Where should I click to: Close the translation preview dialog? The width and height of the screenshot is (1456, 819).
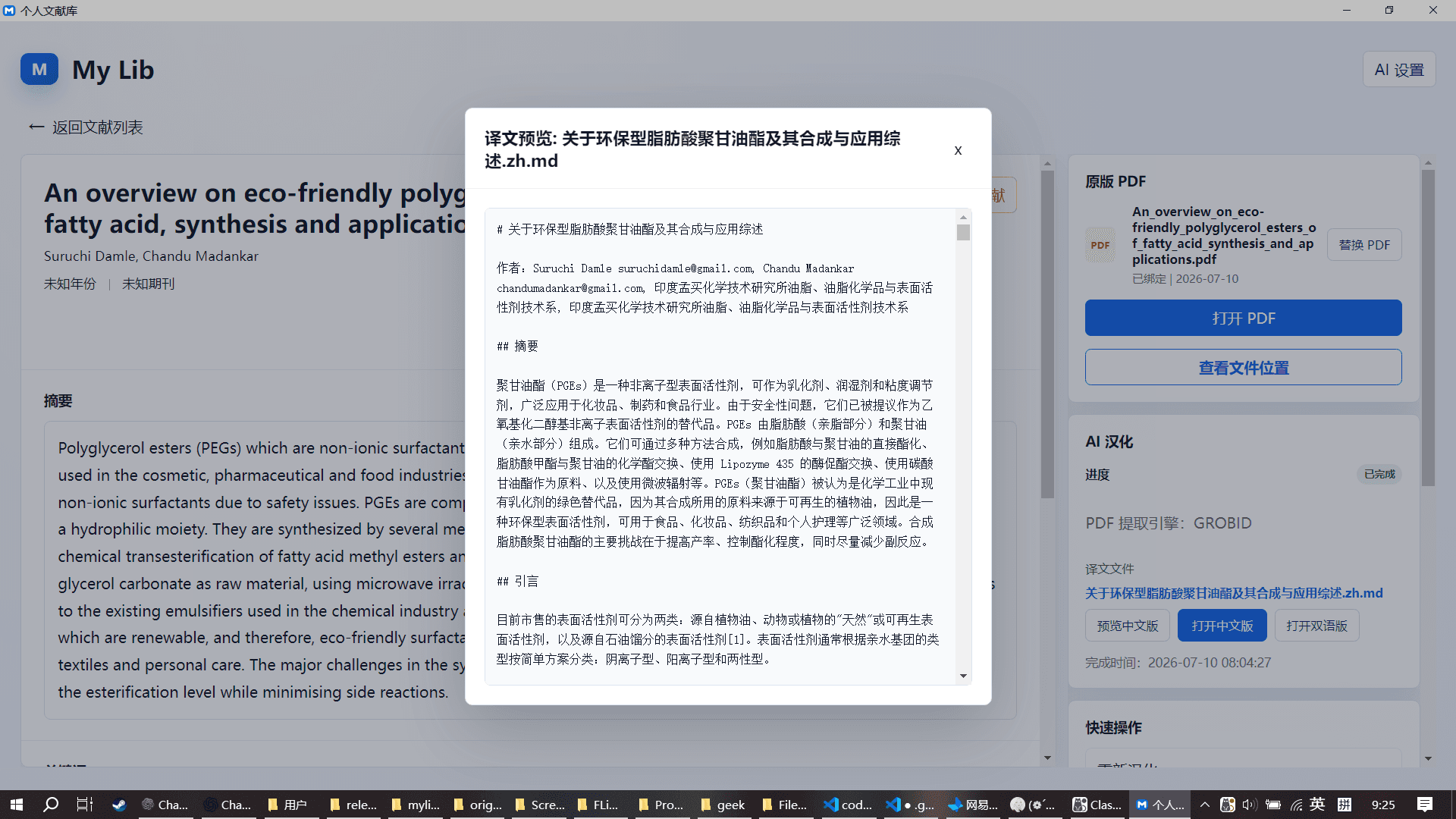point(958,150)
